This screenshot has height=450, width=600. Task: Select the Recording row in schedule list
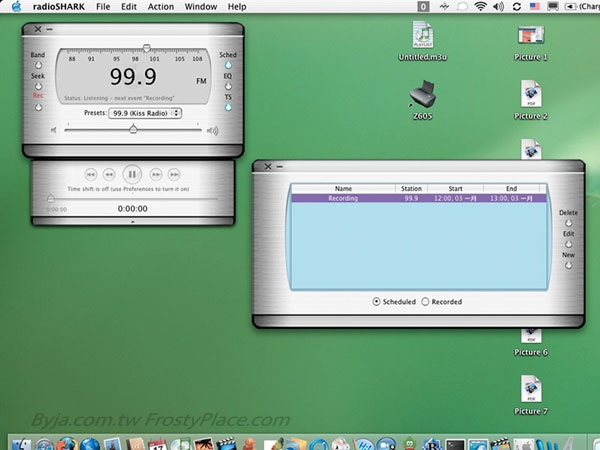pos(419,198)
